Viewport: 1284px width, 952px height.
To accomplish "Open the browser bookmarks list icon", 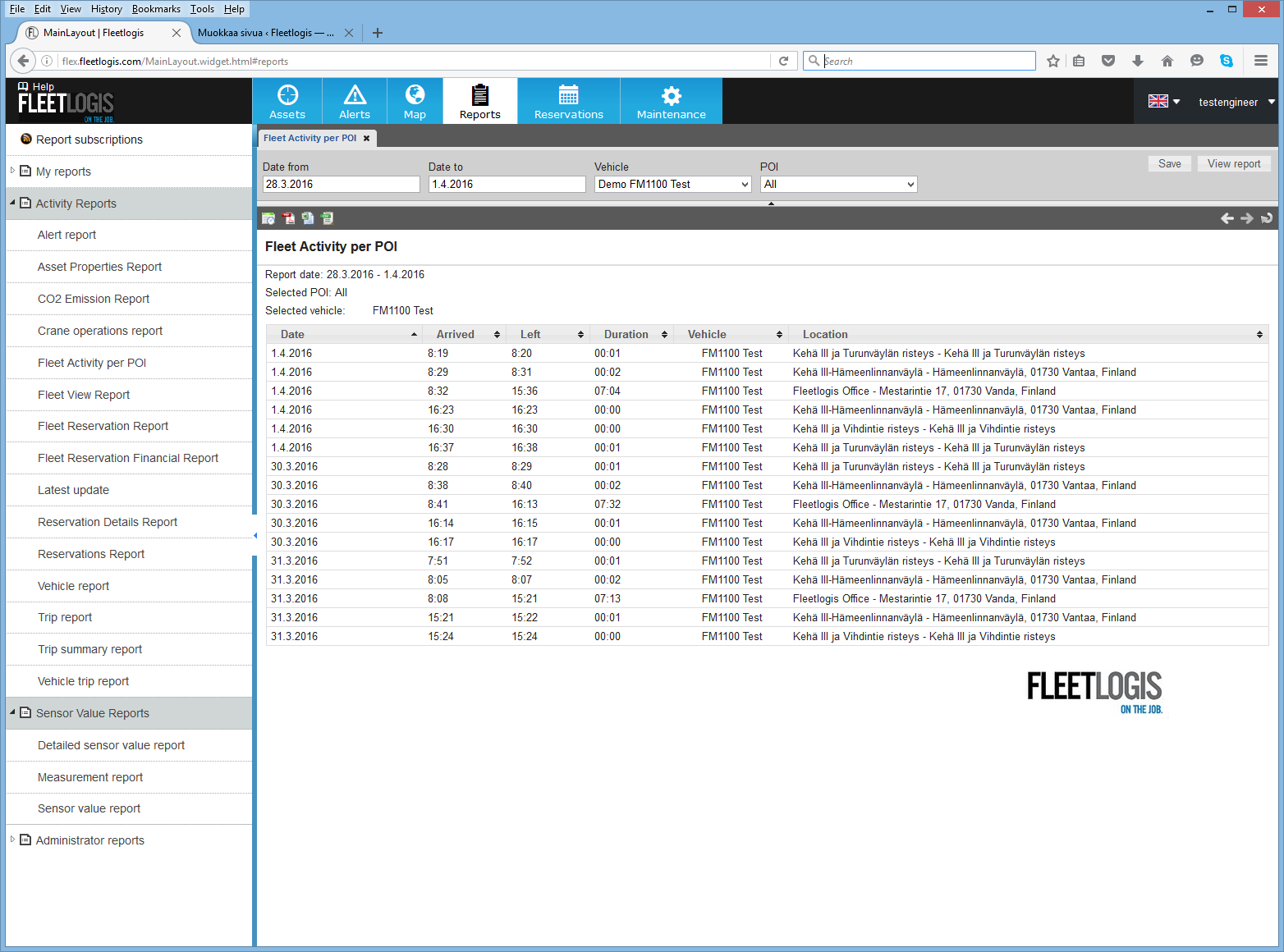I will pos(1079,61).
